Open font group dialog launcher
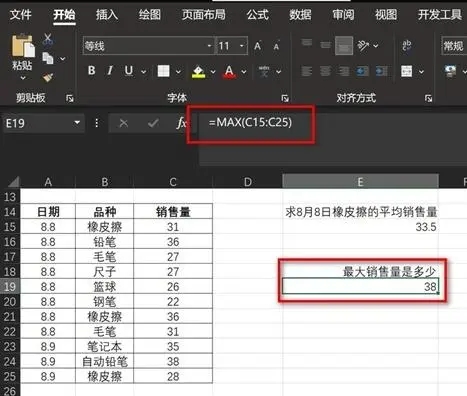Image resolution: width=467 pixels, height=396 pixels. click(285, 98)
